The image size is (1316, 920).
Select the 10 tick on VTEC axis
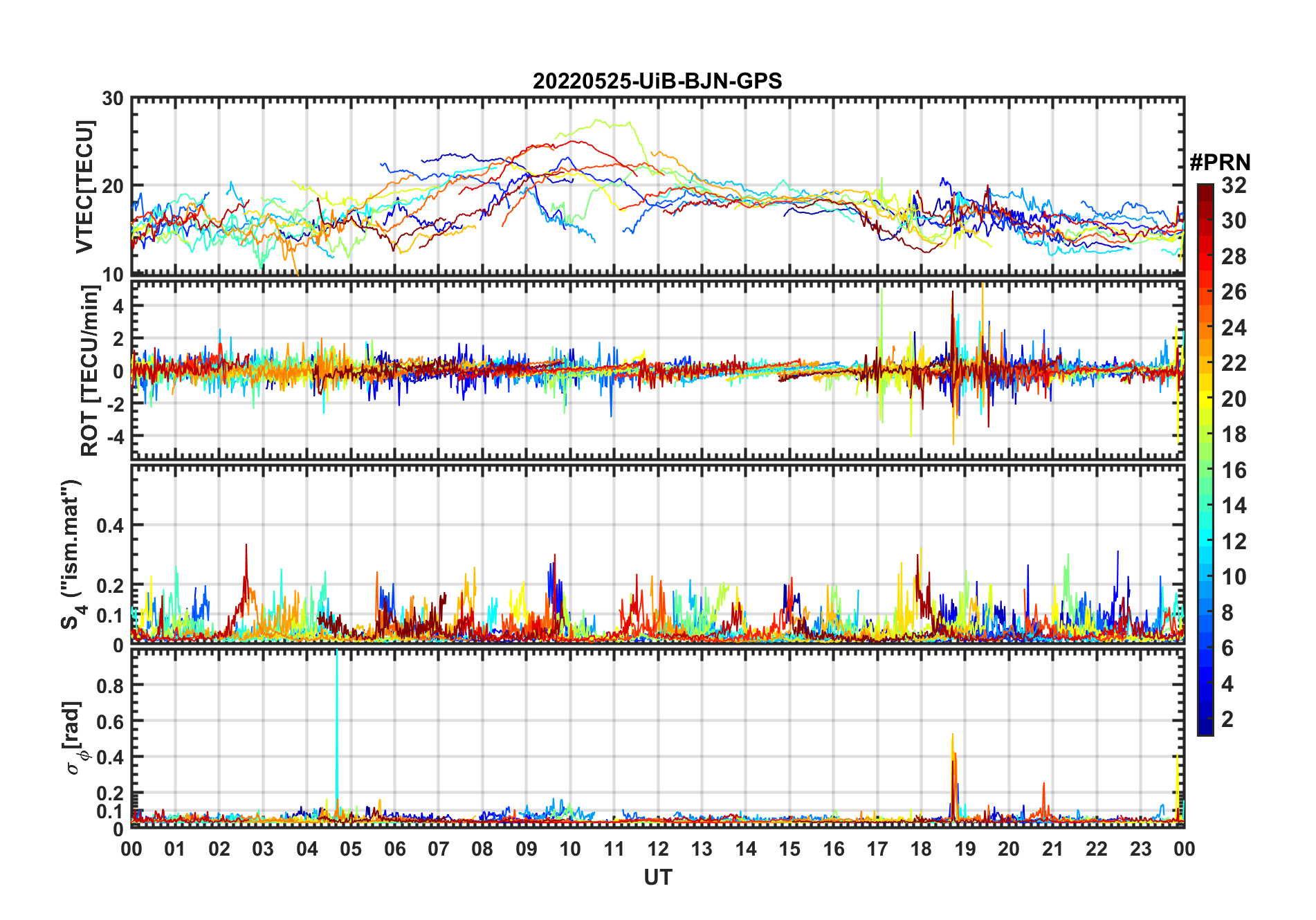coord(113,275)
